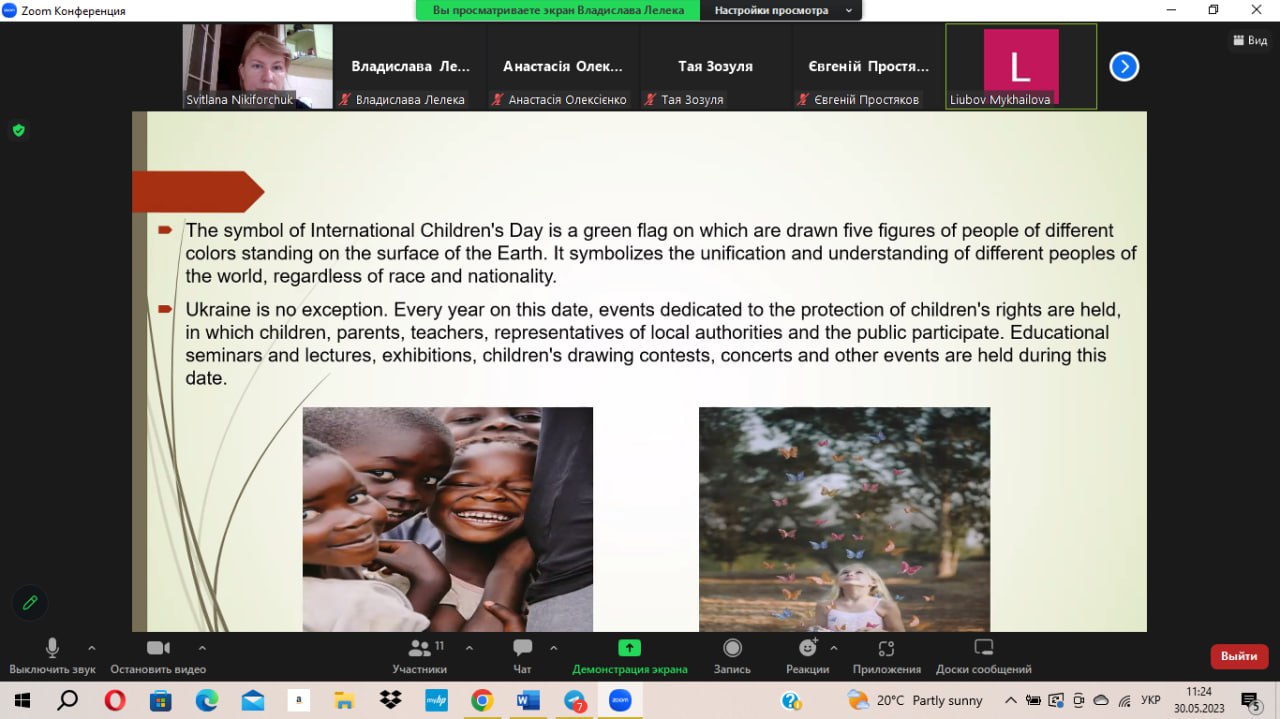1280x719 pixels.
Task: Open Microsoft Edge from taskbar
Action: coord(207,700)
